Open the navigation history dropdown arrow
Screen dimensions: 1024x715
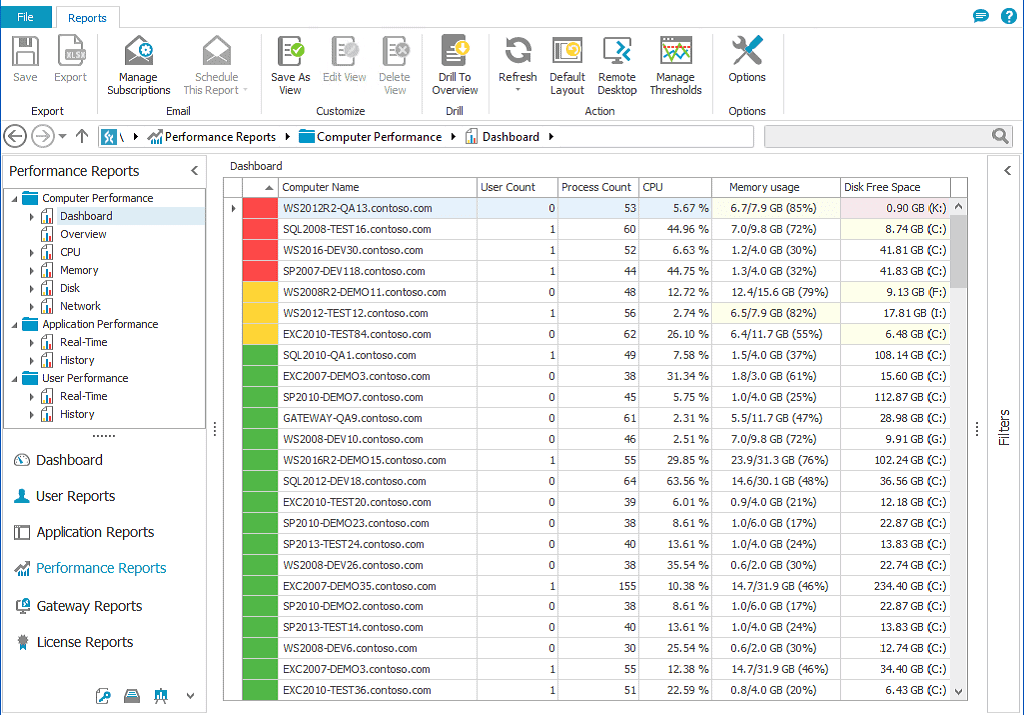[x=63, y=136]
